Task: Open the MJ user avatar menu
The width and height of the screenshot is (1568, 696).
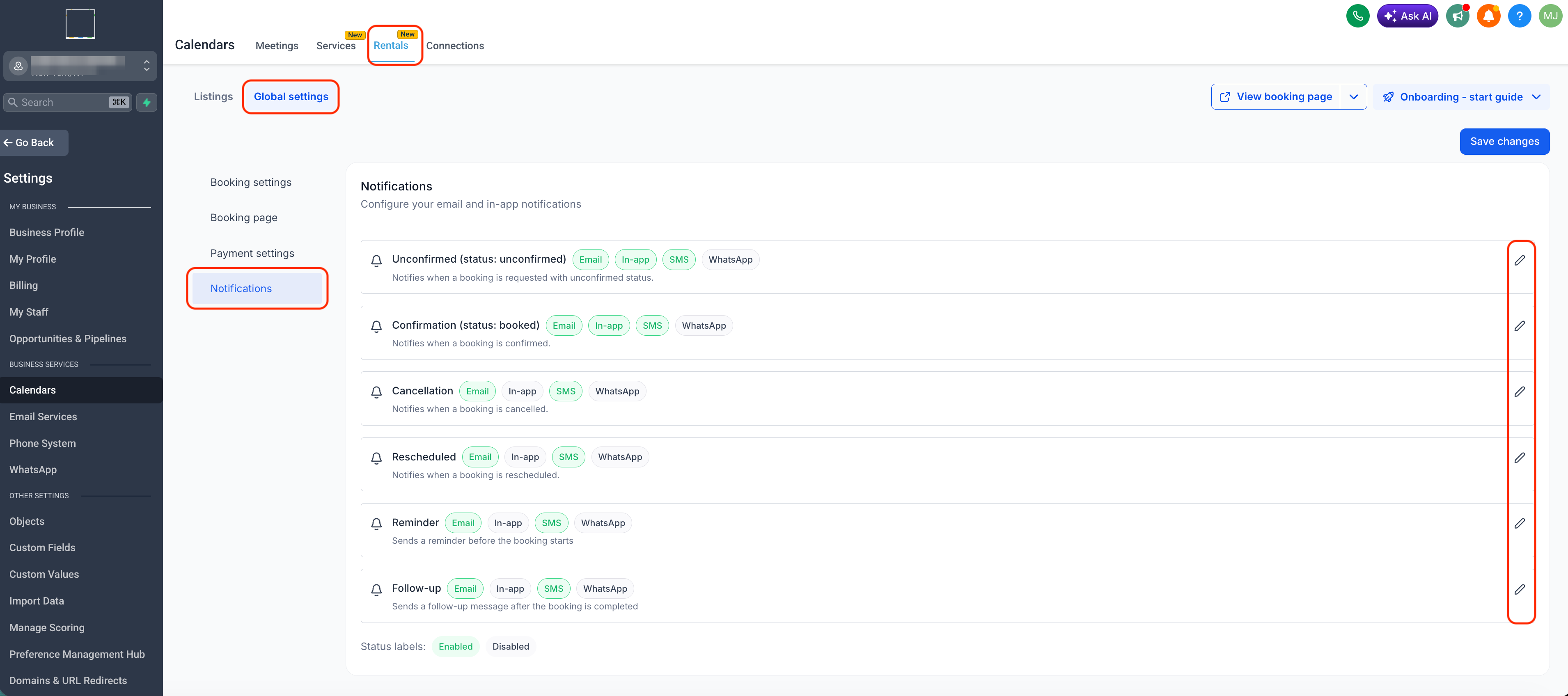Action: 1550,16
